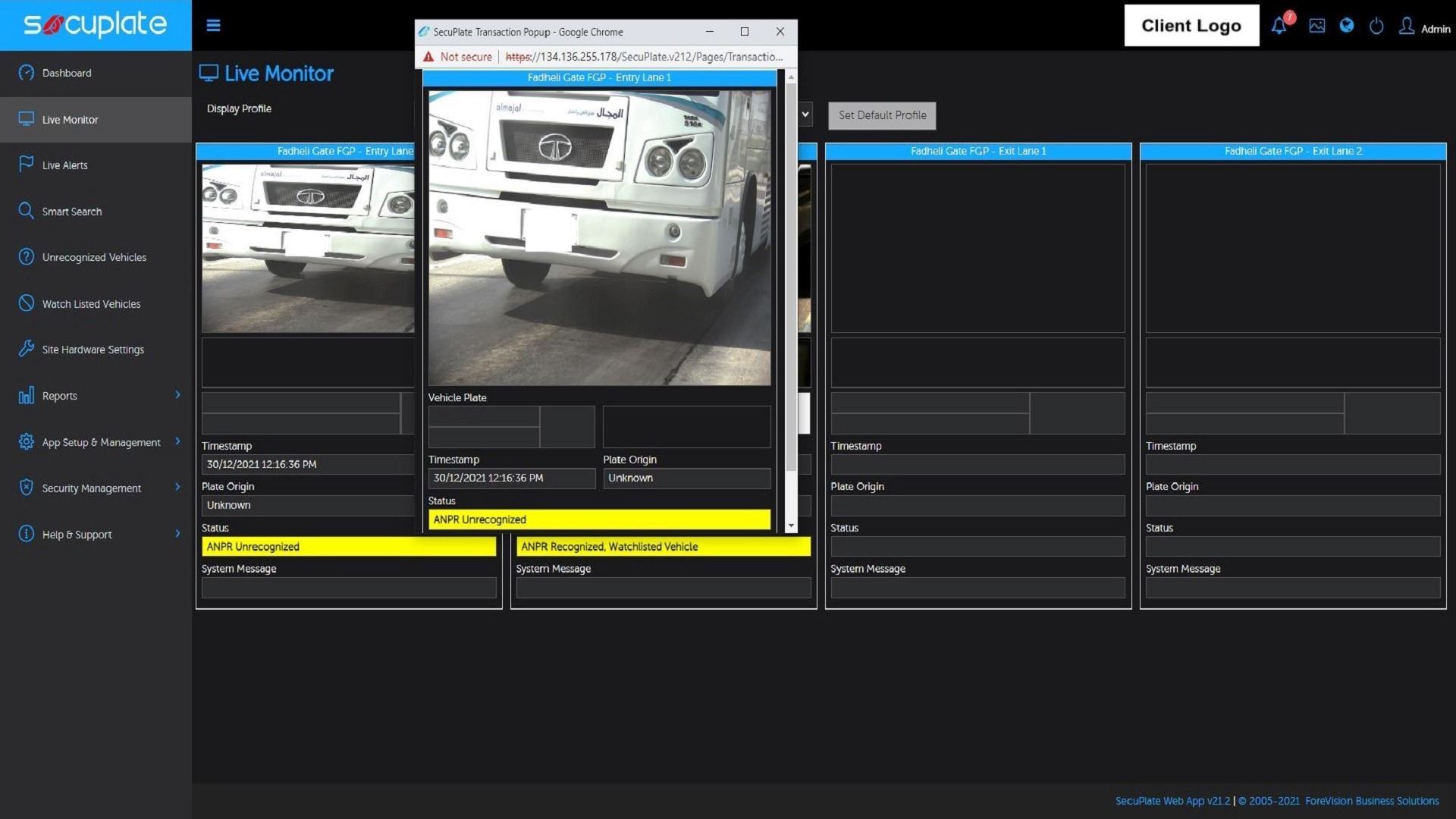1456x819 pixels.
Task: Click the Entry Lane 1 bus thumbnail
Action: [308, 249]
